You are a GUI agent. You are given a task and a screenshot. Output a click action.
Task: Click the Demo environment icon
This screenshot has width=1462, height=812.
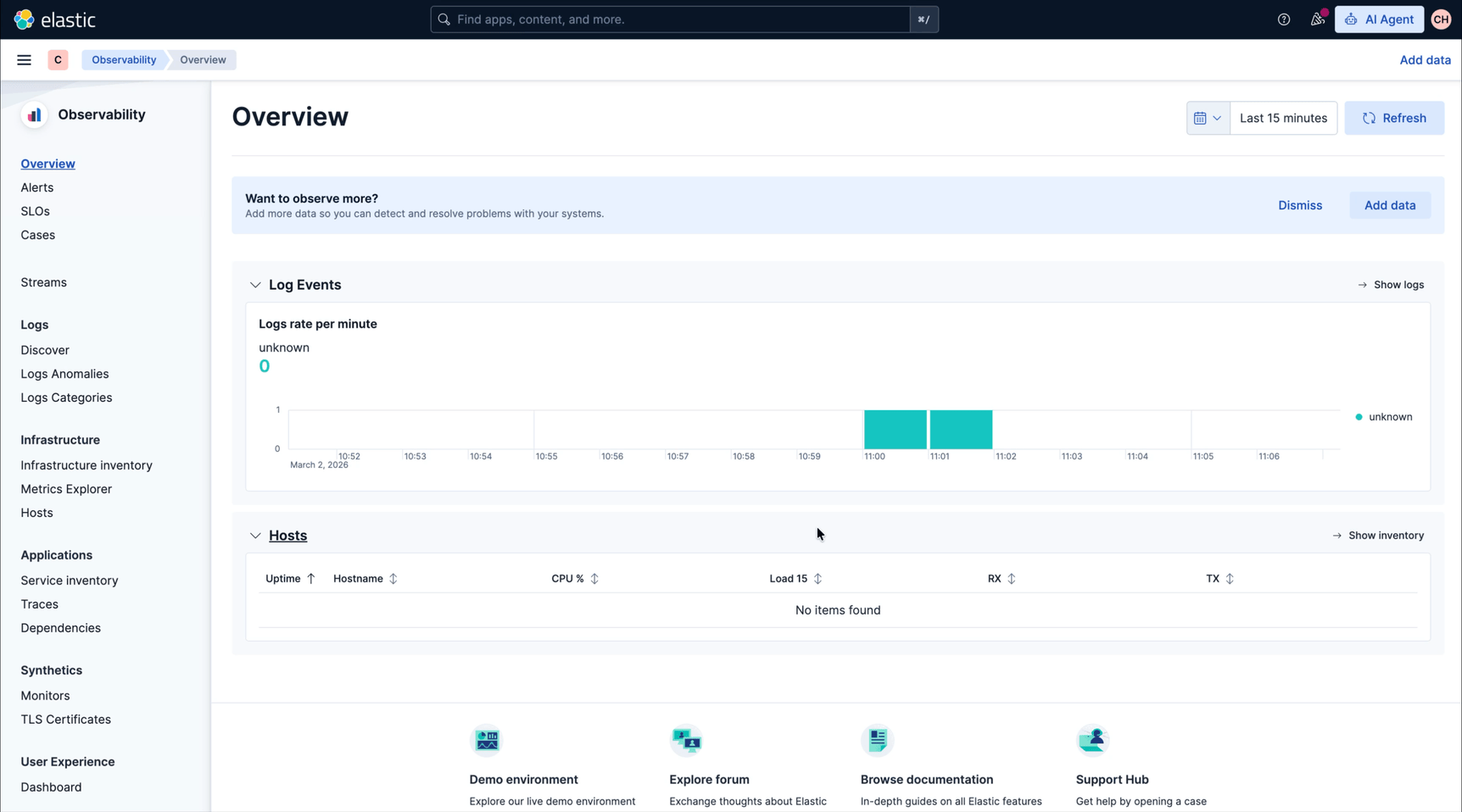click(487, 740)
